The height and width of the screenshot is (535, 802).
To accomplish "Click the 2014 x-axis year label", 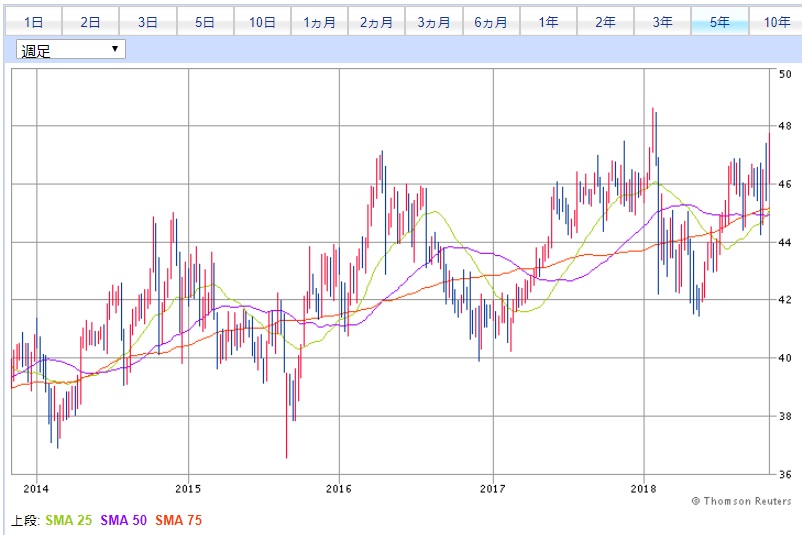I will [36, 488].
